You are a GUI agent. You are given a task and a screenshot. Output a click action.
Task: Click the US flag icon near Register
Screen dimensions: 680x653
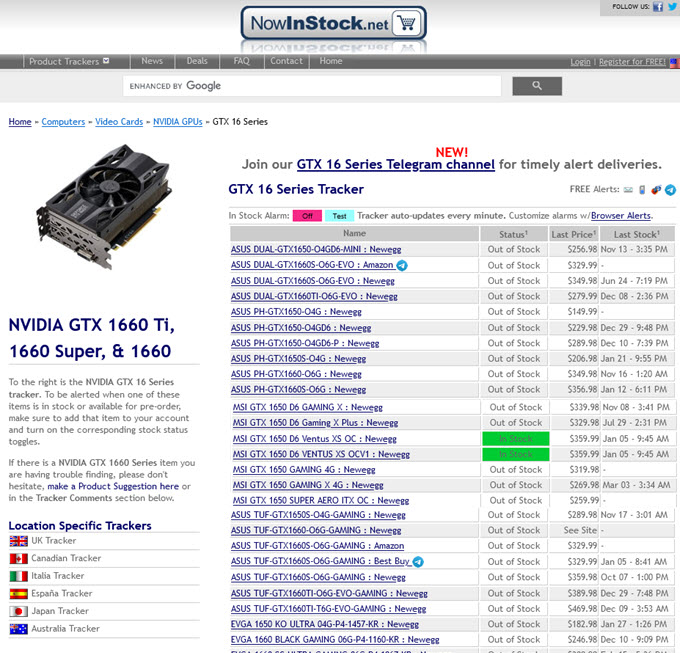tap(674, 62)
